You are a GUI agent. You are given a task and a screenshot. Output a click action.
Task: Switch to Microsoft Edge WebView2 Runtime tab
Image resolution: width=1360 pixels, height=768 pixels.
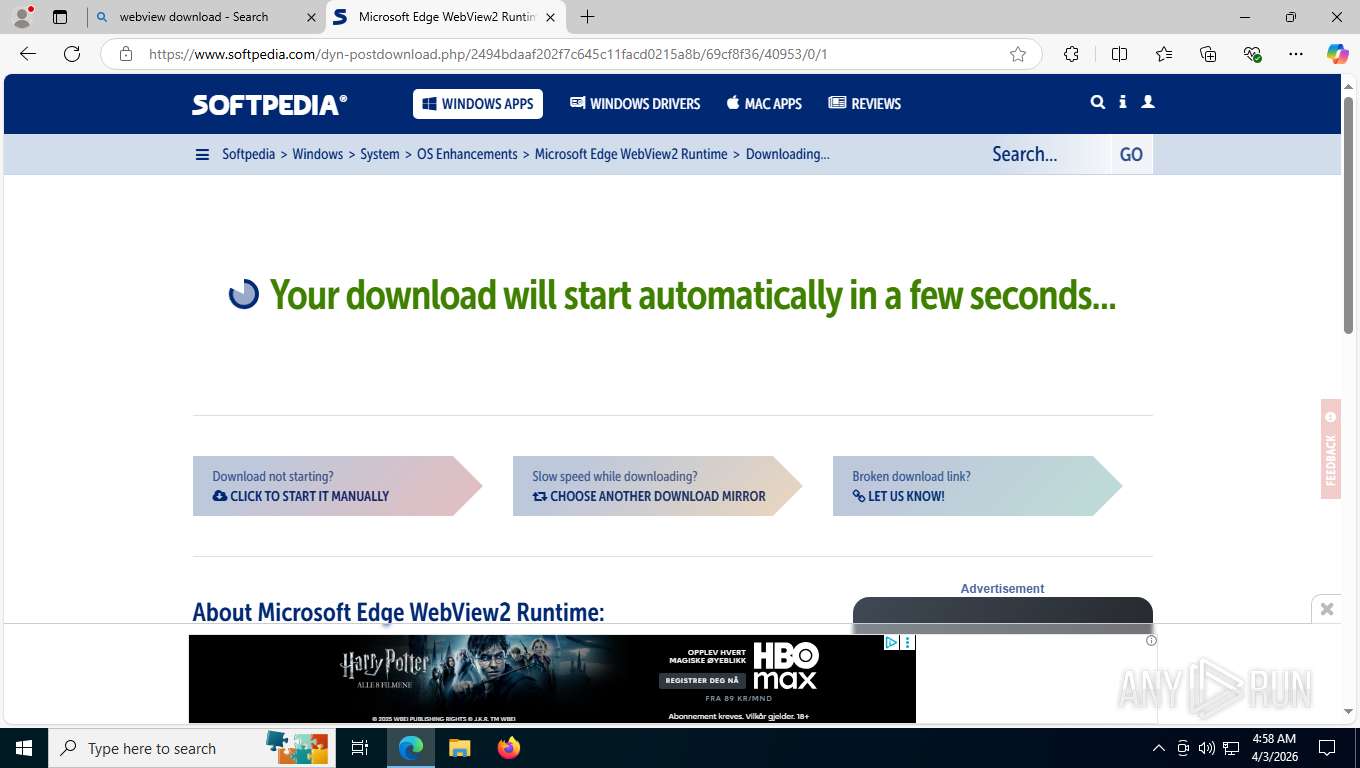(446, 17)
